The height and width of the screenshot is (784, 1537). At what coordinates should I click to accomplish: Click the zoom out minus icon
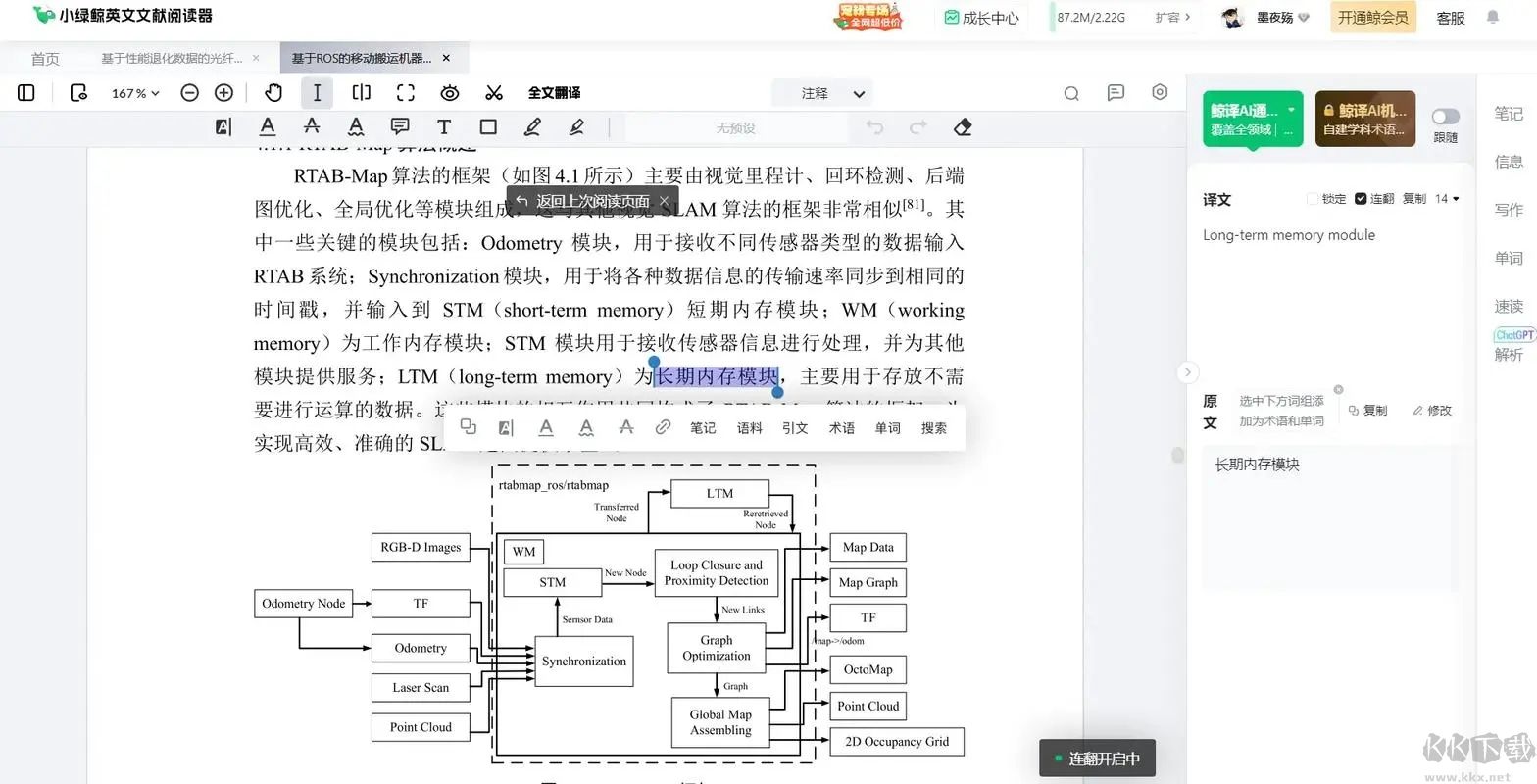pos(190,93)
